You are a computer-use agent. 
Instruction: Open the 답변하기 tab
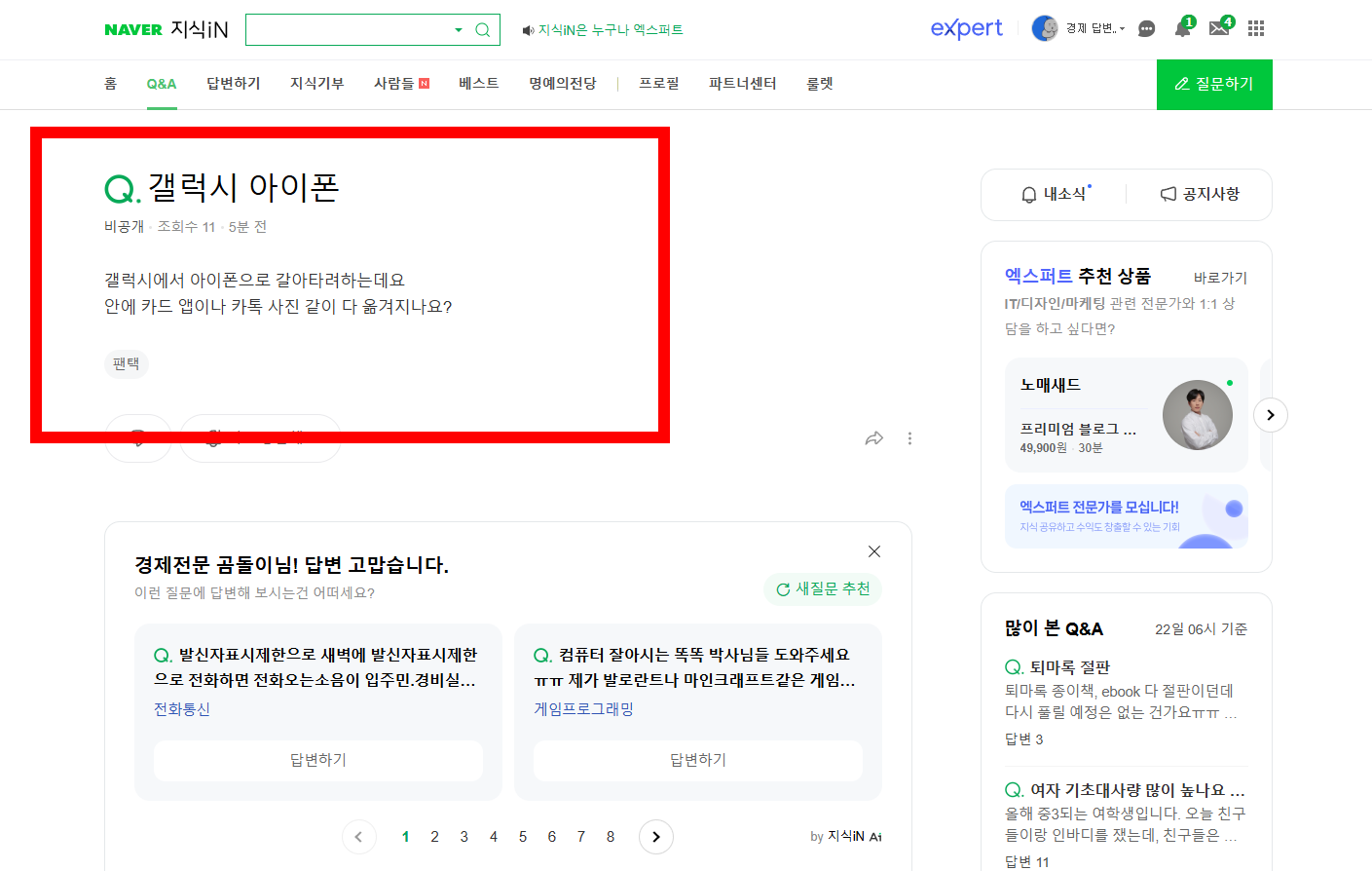(x=234, y=84)
